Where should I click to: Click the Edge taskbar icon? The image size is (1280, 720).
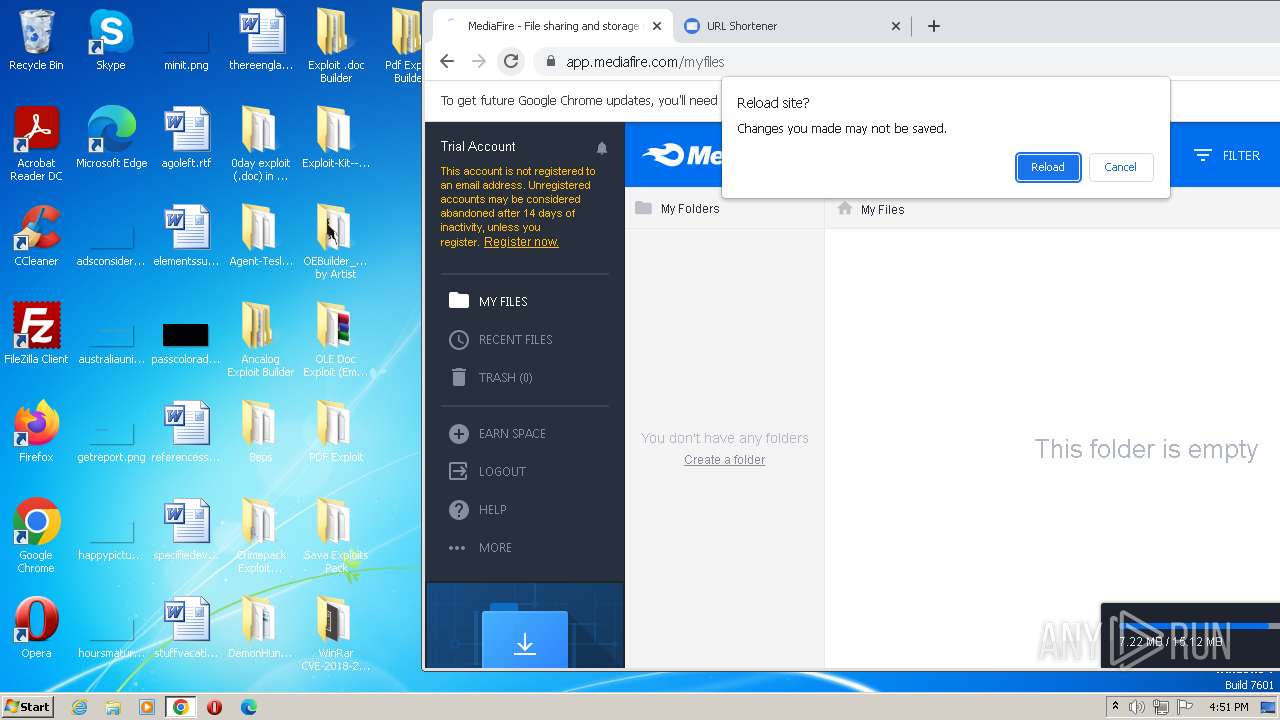[248, 707]
